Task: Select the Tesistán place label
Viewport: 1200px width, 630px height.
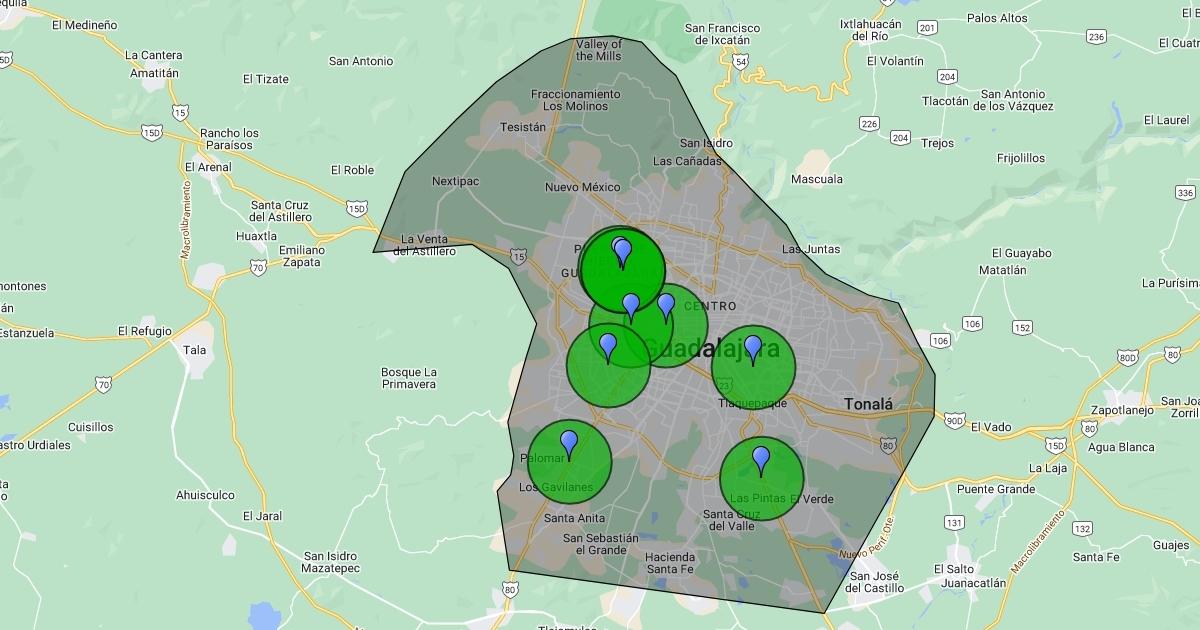Action: click(523, 127)
